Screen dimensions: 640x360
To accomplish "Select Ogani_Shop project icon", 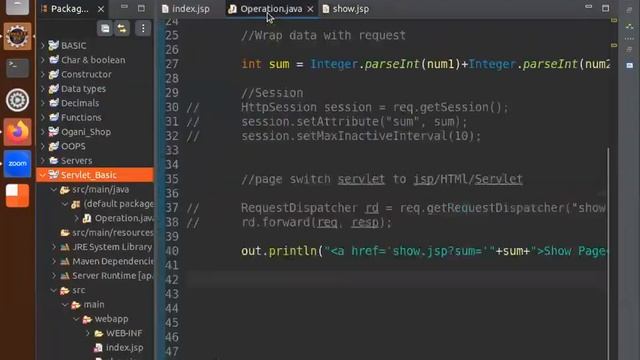I will pos(53,132).
